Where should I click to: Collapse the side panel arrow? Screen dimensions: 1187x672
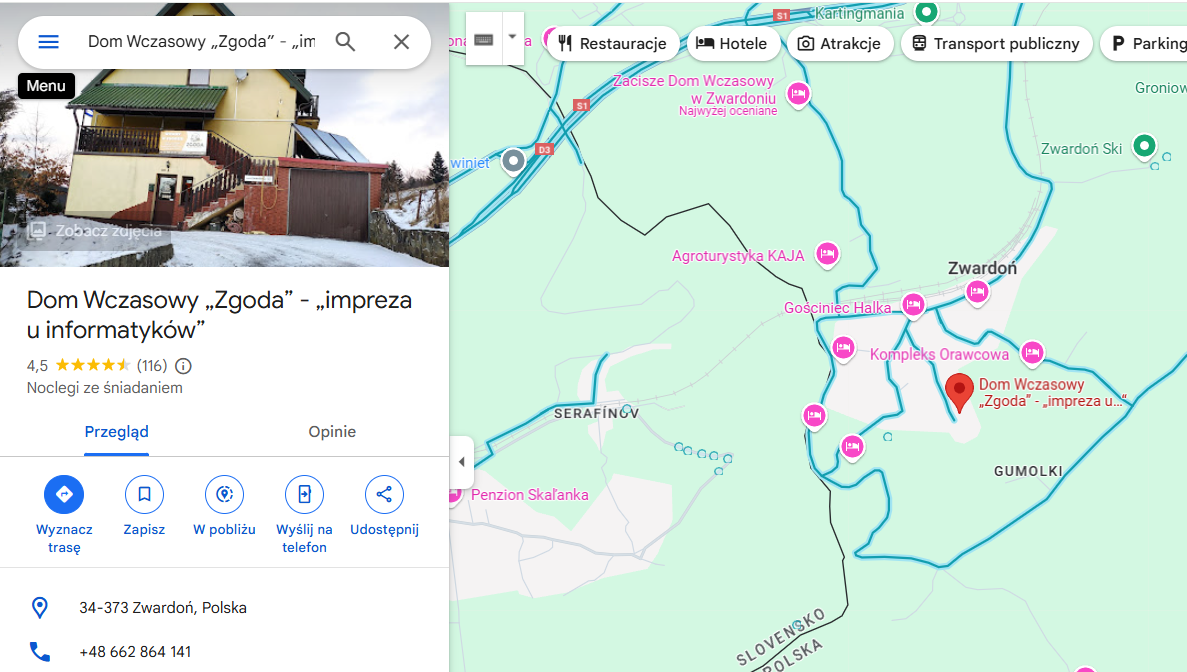click(x=462, y=462)
